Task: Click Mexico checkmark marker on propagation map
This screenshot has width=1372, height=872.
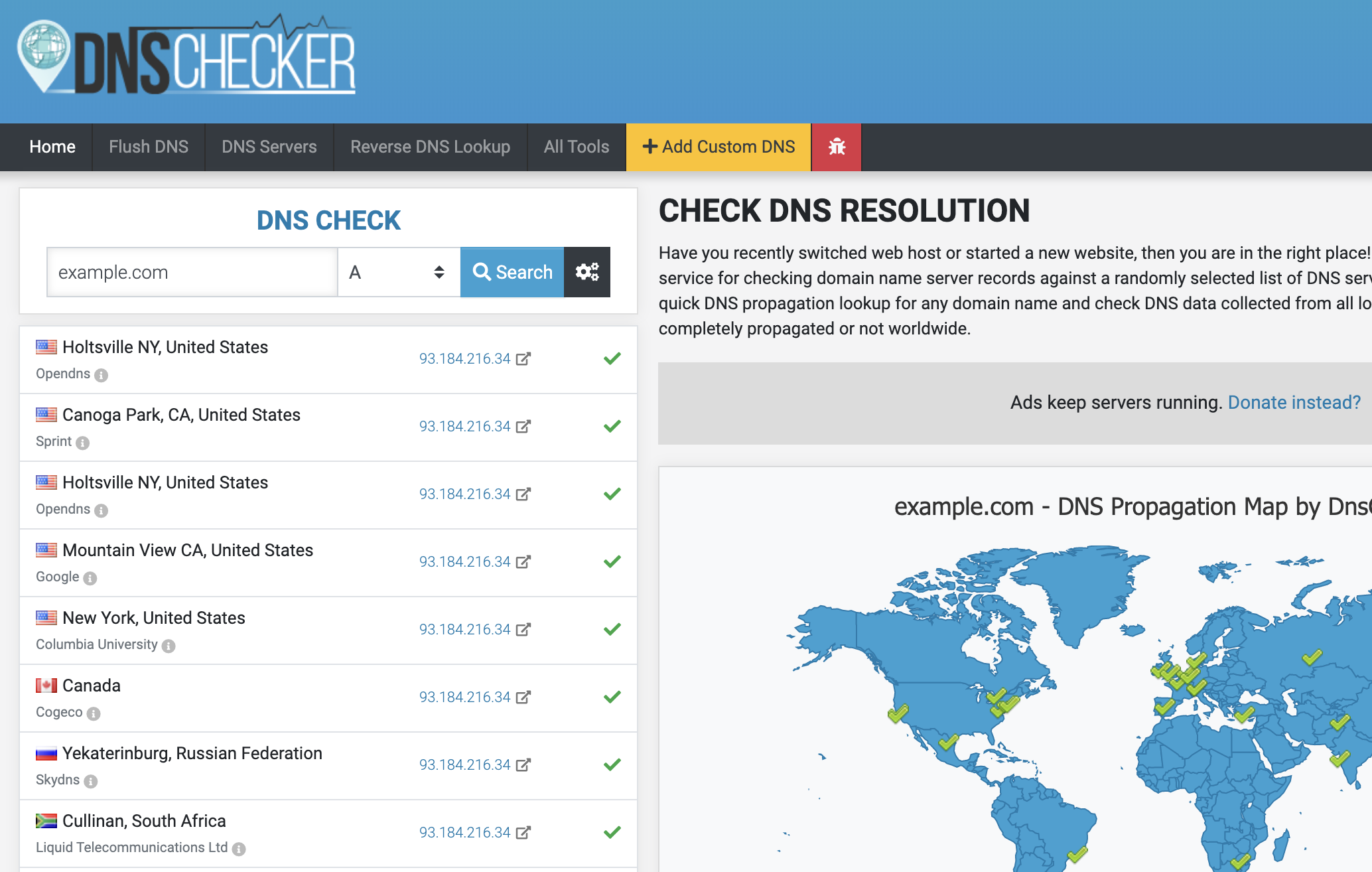Action: pos(948,741)
